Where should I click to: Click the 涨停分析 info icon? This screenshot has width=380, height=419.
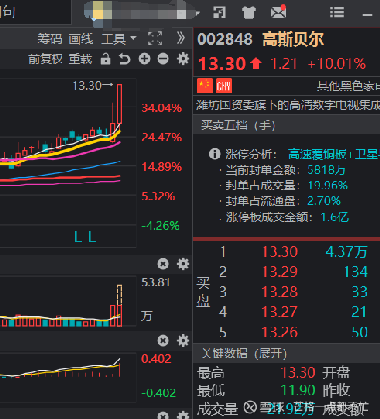(214, 154)
